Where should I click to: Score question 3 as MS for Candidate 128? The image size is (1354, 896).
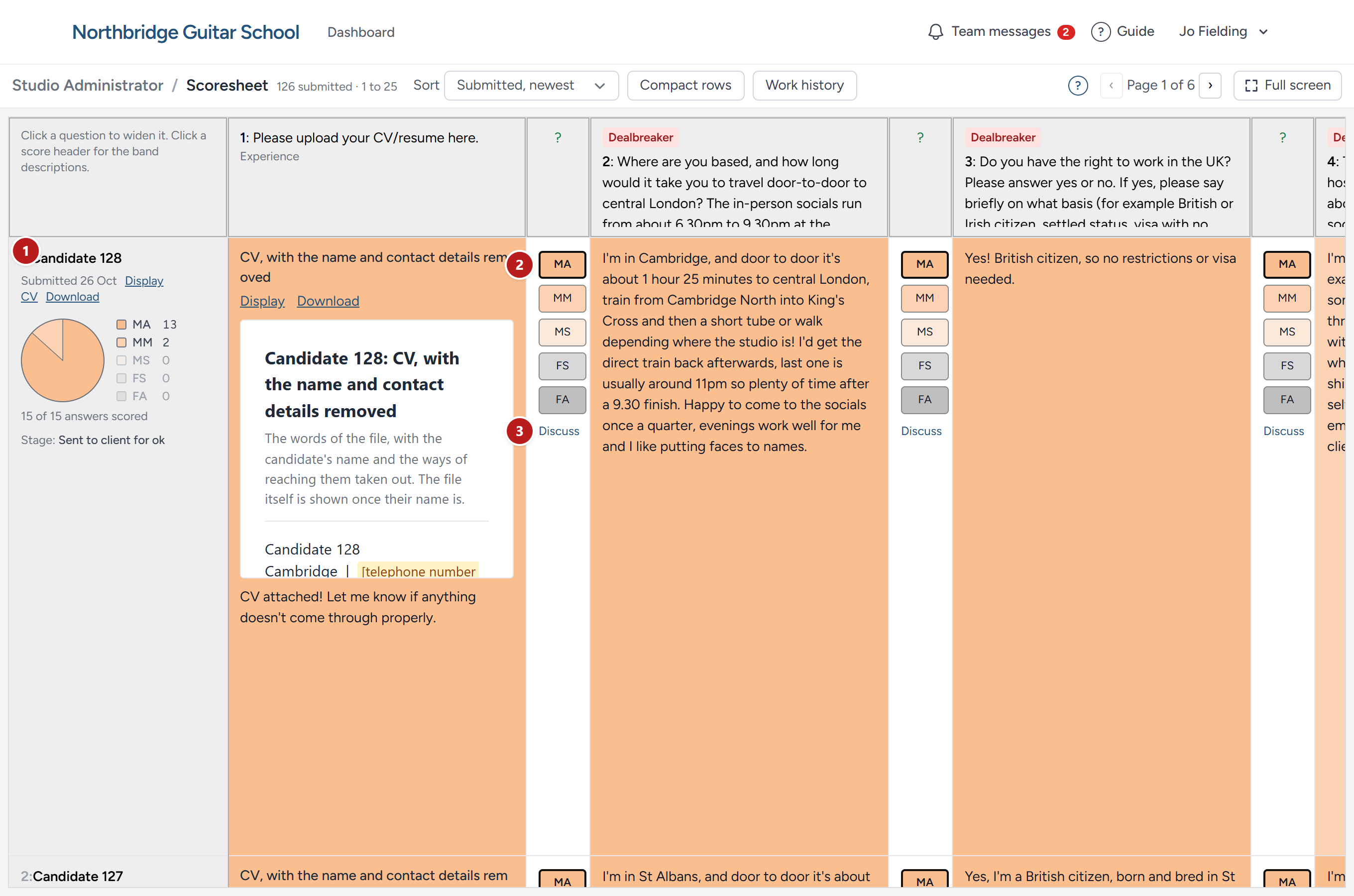1287,332
